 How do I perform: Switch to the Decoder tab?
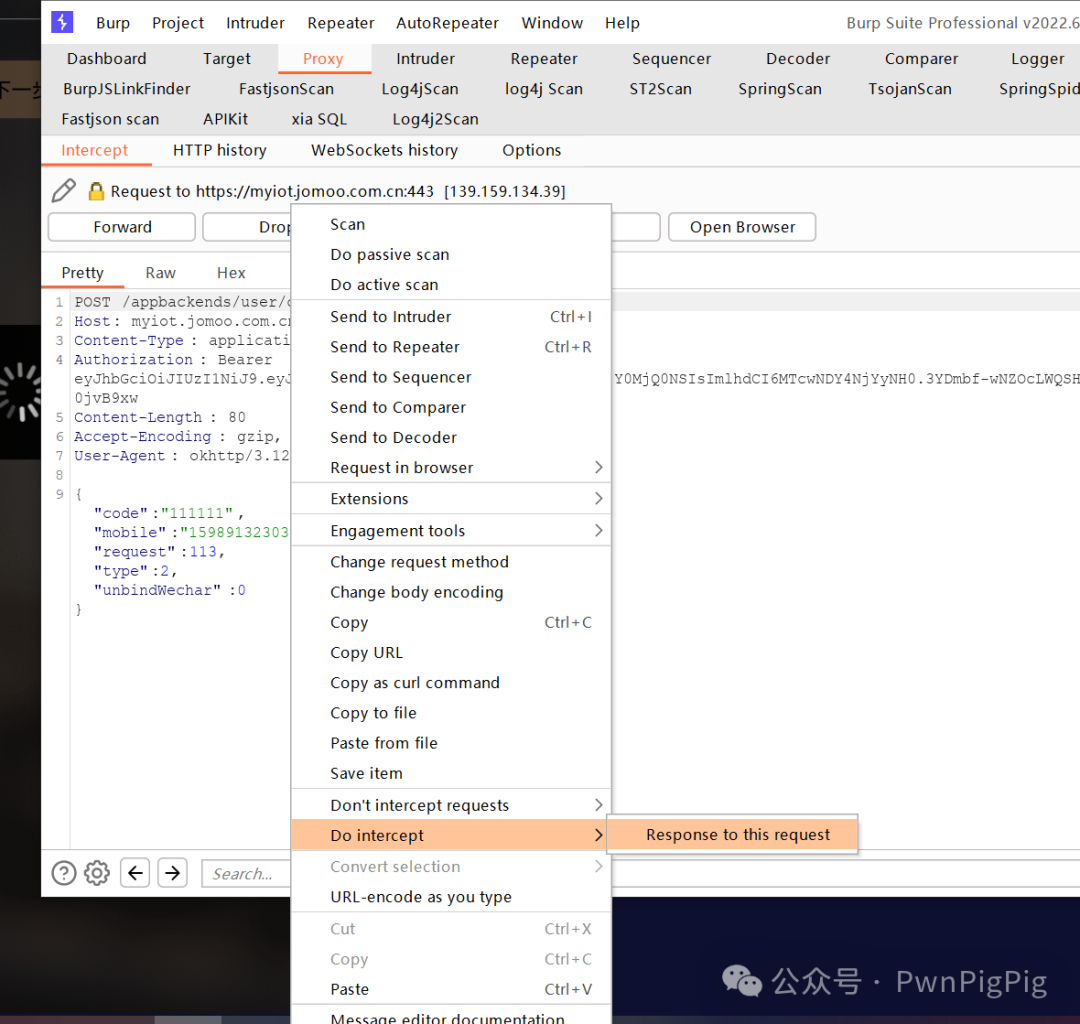click(x=798, y=59)
